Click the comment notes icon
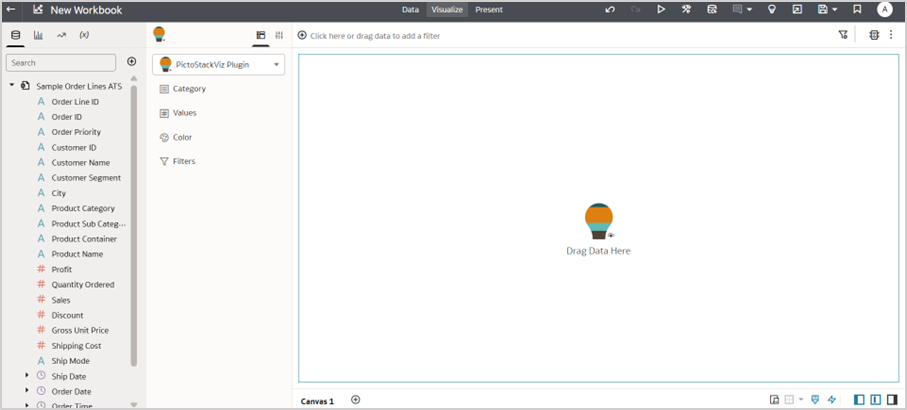 coord(738,10)
